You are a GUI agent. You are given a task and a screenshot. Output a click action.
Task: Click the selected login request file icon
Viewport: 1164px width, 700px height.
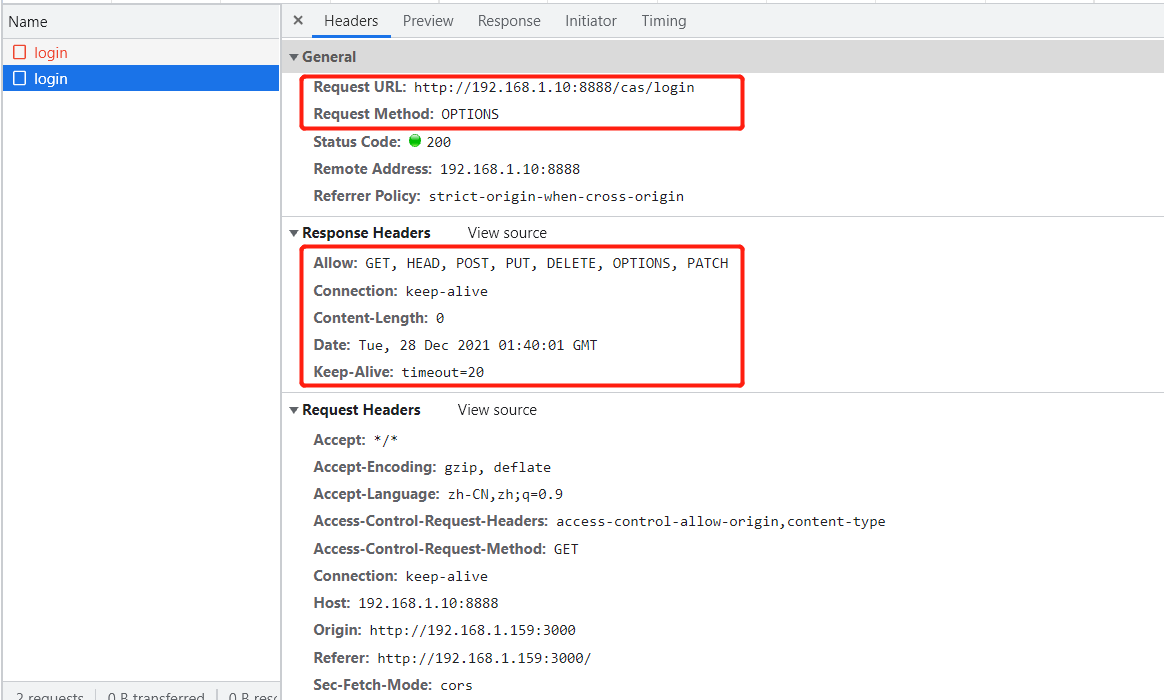(x=20, y=78)
